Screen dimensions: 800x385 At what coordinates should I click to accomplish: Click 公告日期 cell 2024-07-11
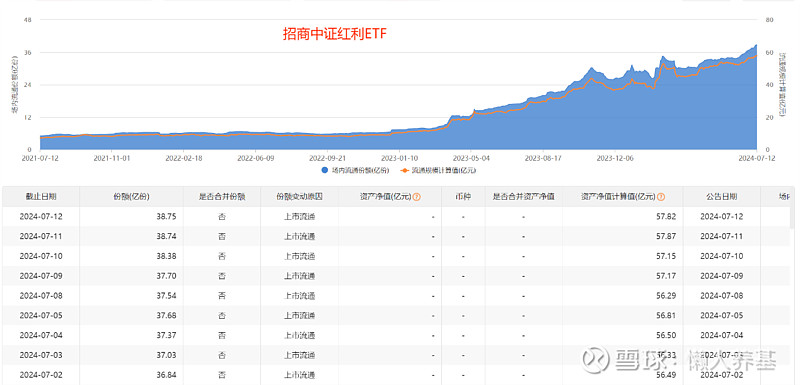721,237
